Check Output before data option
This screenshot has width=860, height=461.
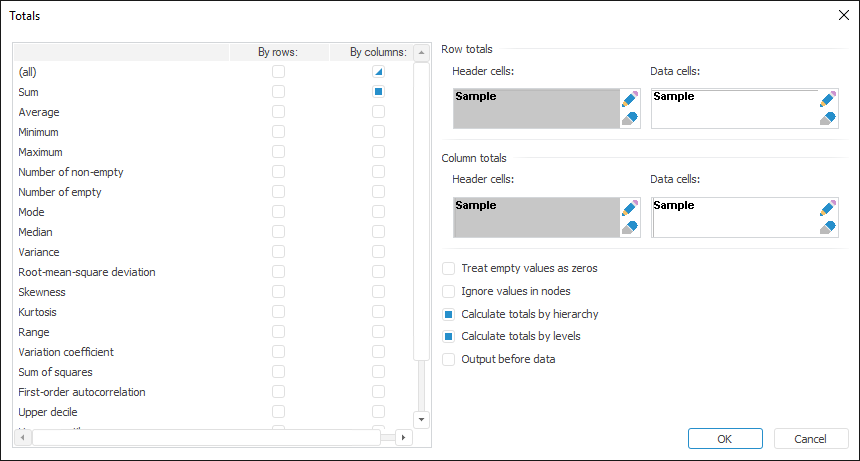pos(449,359)
